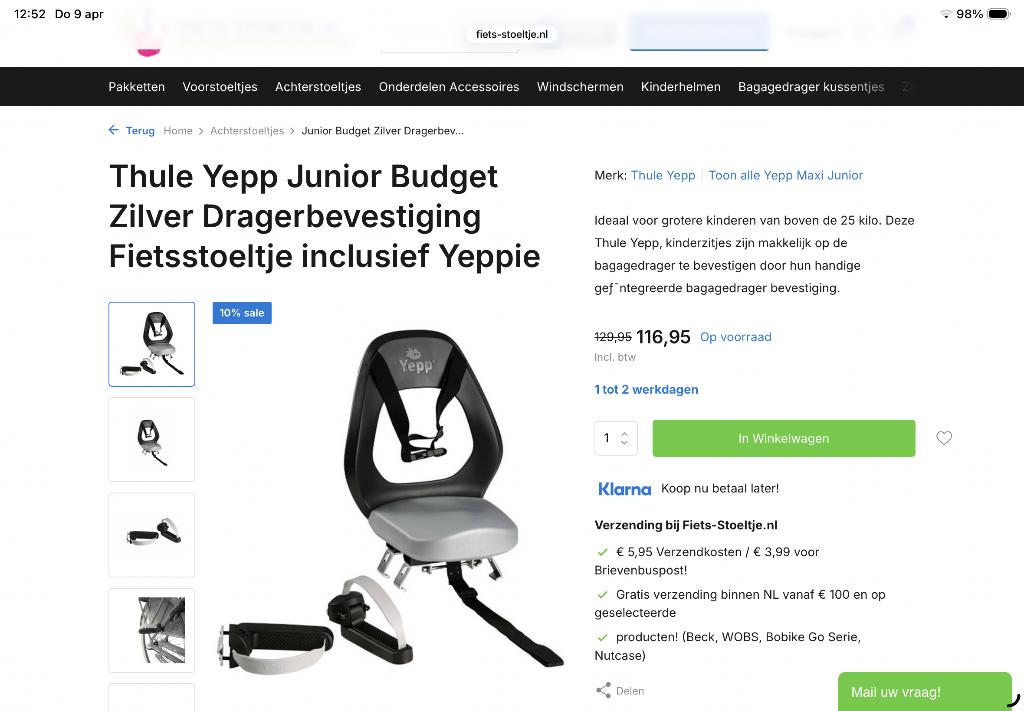The image size is (1024, 711).
Task: View the footrests thumbnail image
Action: click(x=152, y=535)
